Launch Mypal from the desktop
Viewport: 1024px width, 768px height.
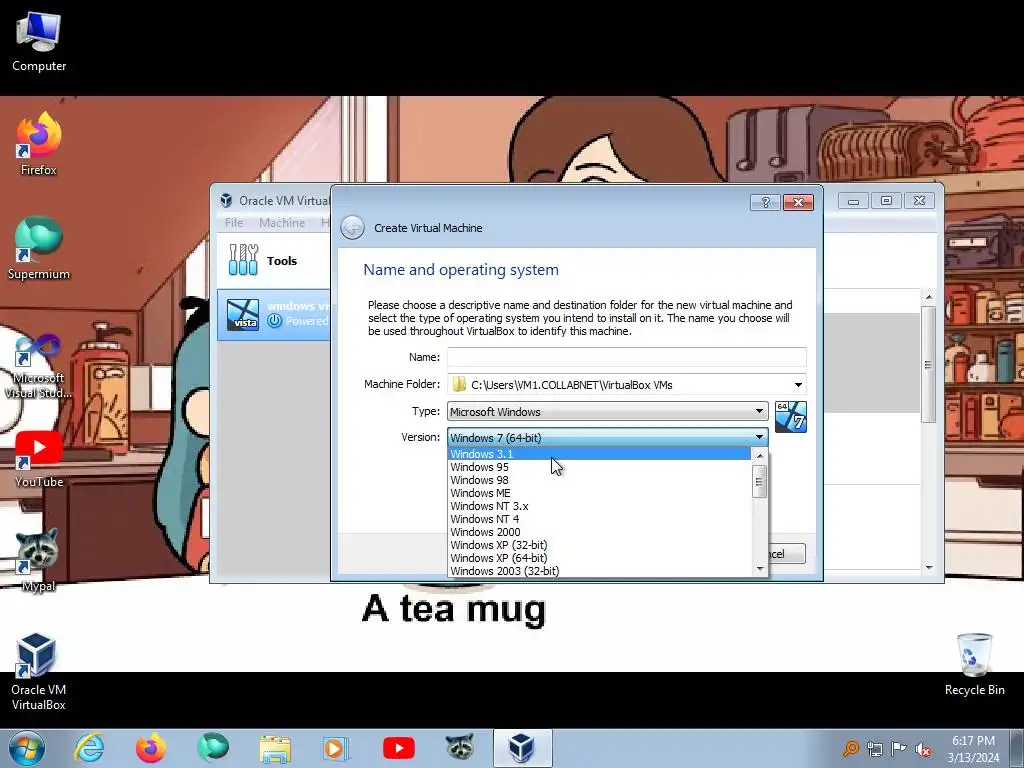pos(39,560)
